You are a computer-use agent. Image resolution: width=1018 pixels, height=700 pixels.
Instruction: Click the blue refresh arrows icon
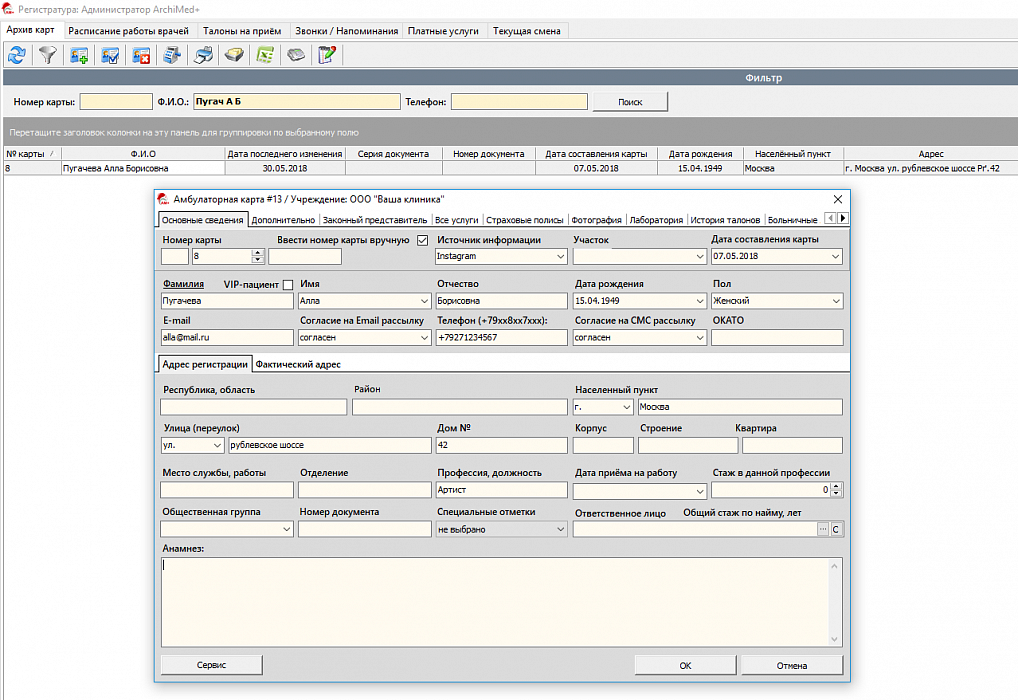click(x=16, y=56)
